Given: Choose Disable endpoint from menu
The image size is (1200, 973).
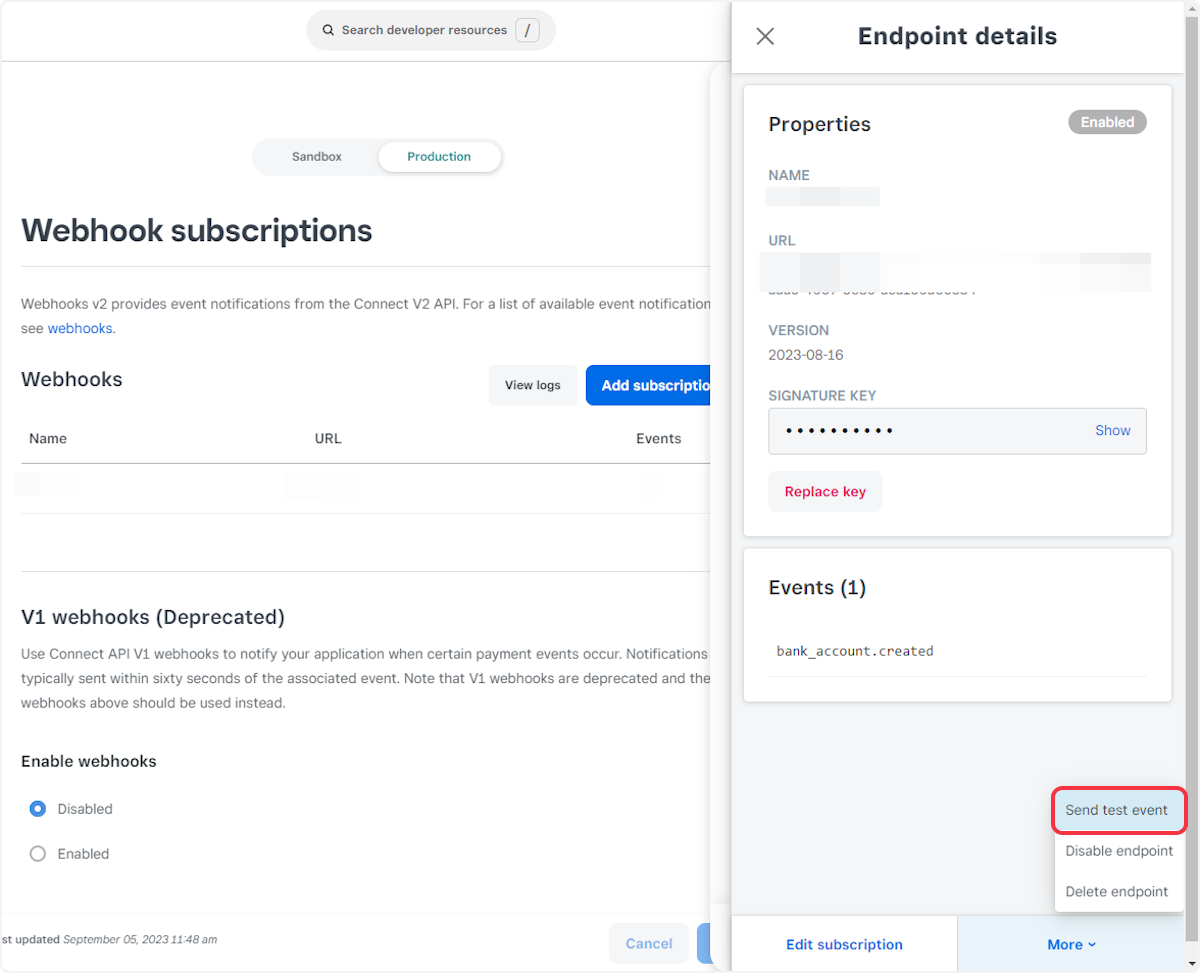Looking at the screenshot, I should tap(1119, 851).
